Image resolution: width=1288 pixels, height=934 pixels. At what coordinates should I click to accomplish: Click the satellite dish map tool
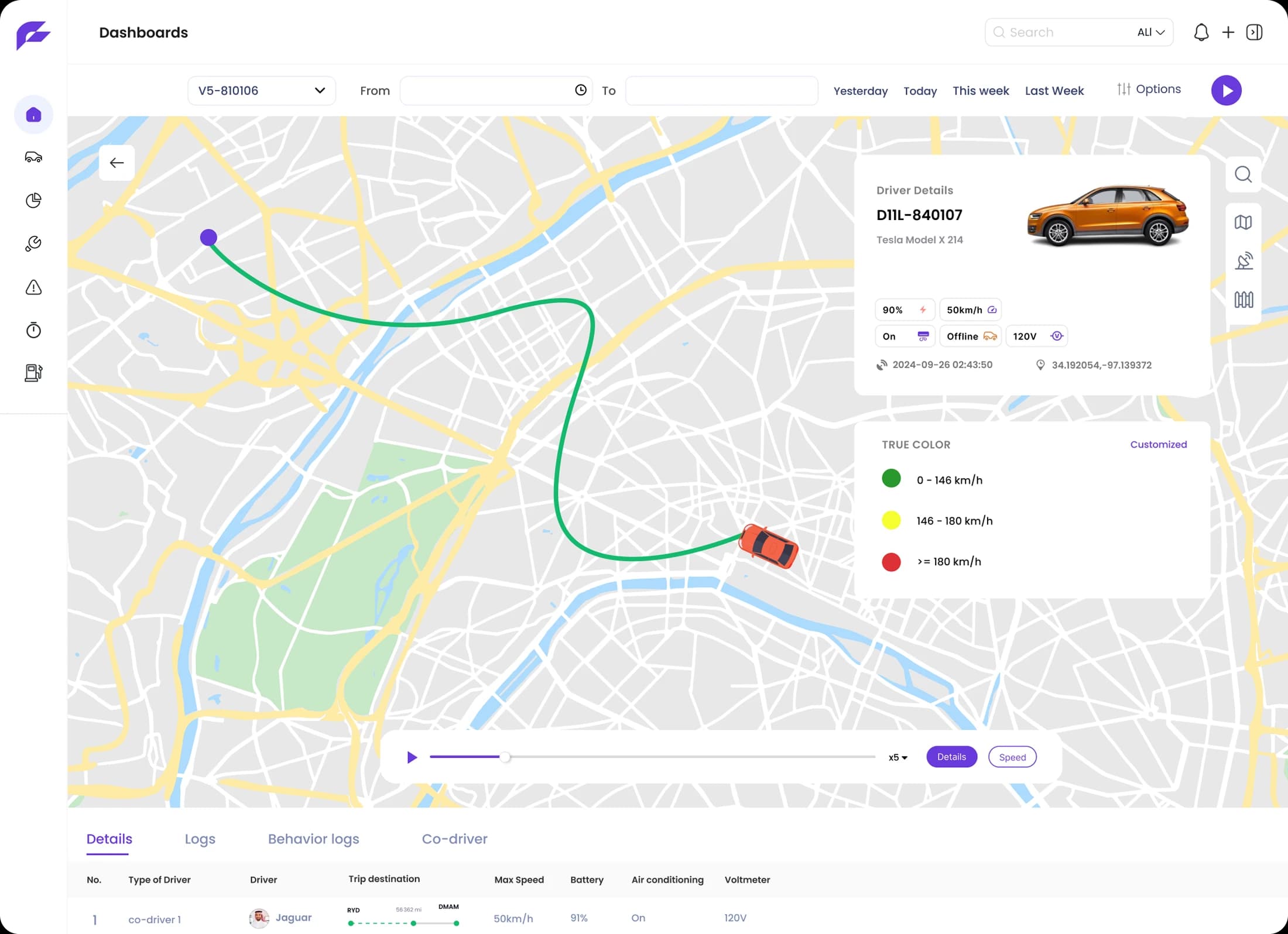(x=1244, y=261)
